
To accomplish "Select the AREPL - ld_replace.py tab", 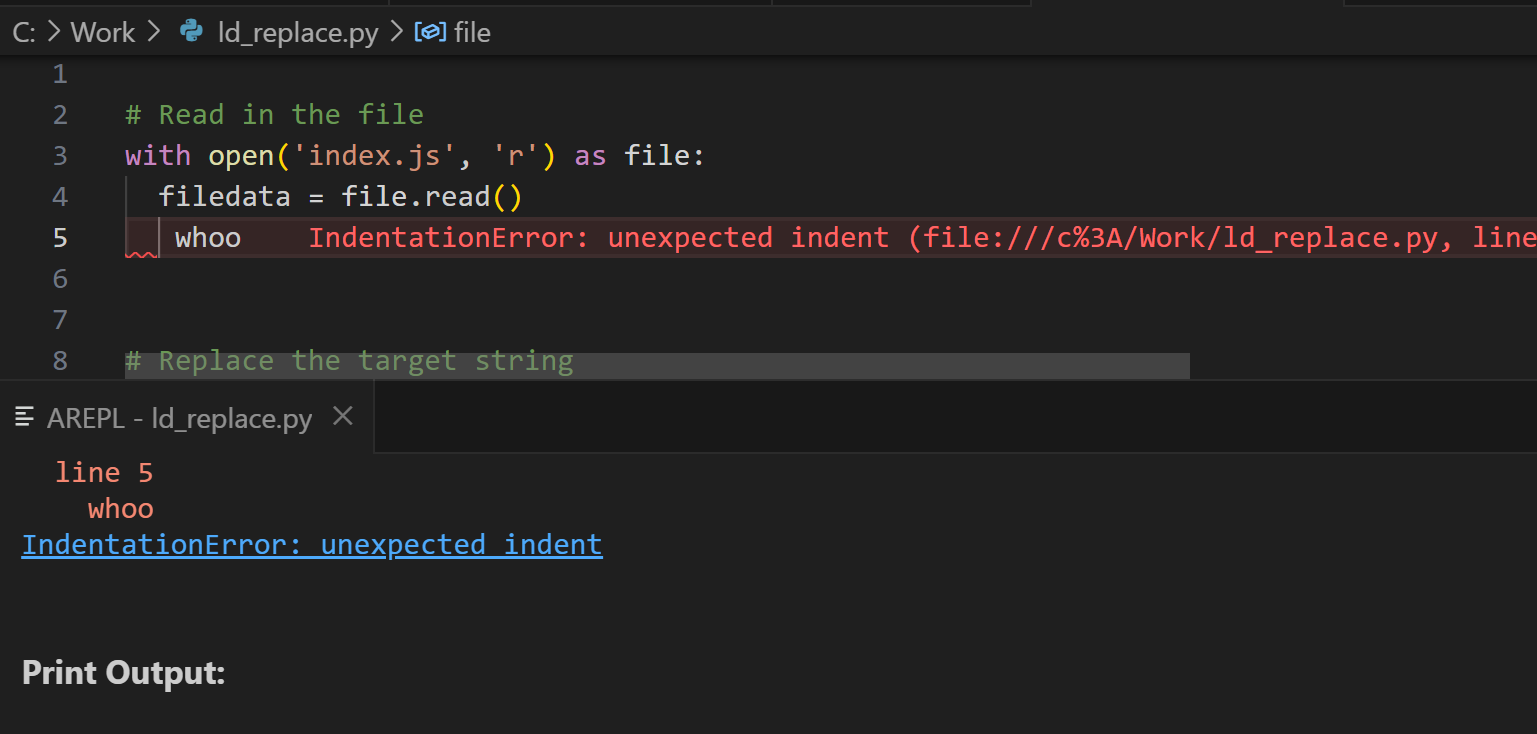I will 179,418.
